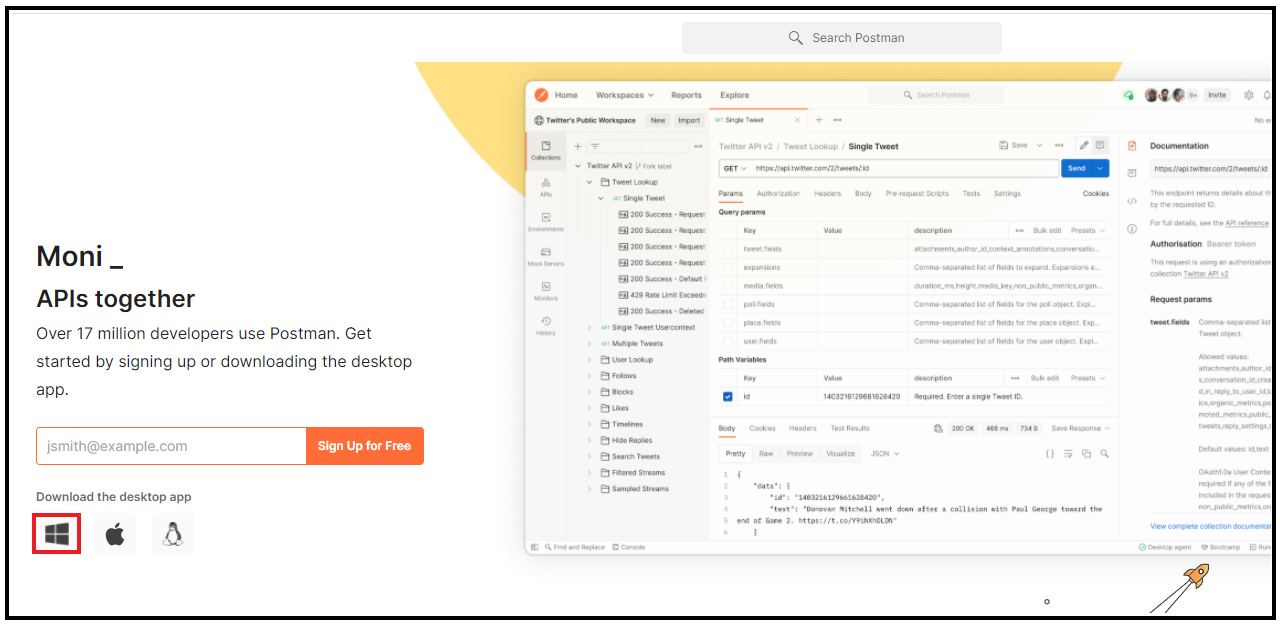Screen dimensions: 1280x628
Task: Click the email address input field
Action: (x=171, y=446)
